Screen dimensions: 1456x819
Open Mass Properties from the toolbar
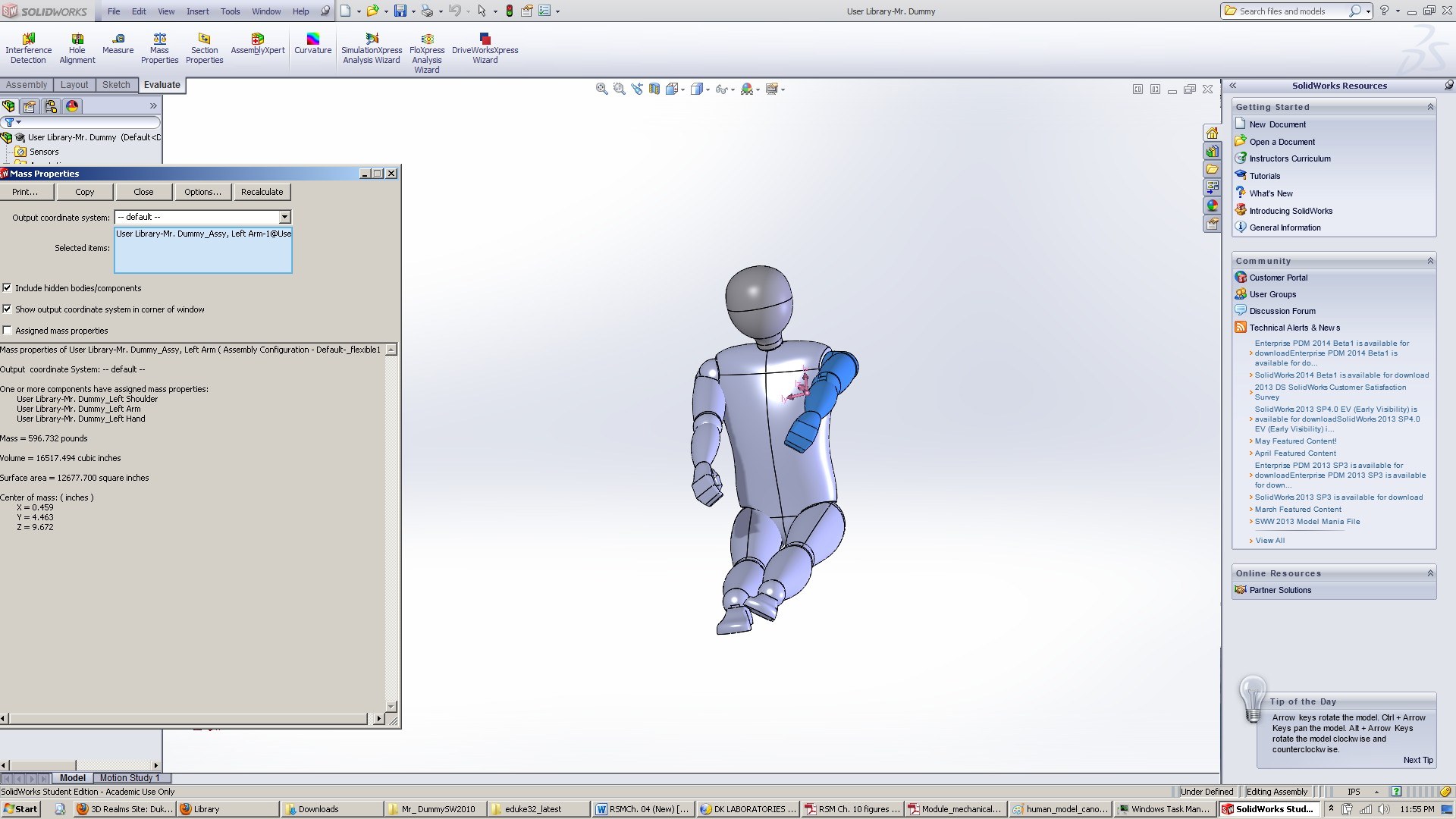159,49
